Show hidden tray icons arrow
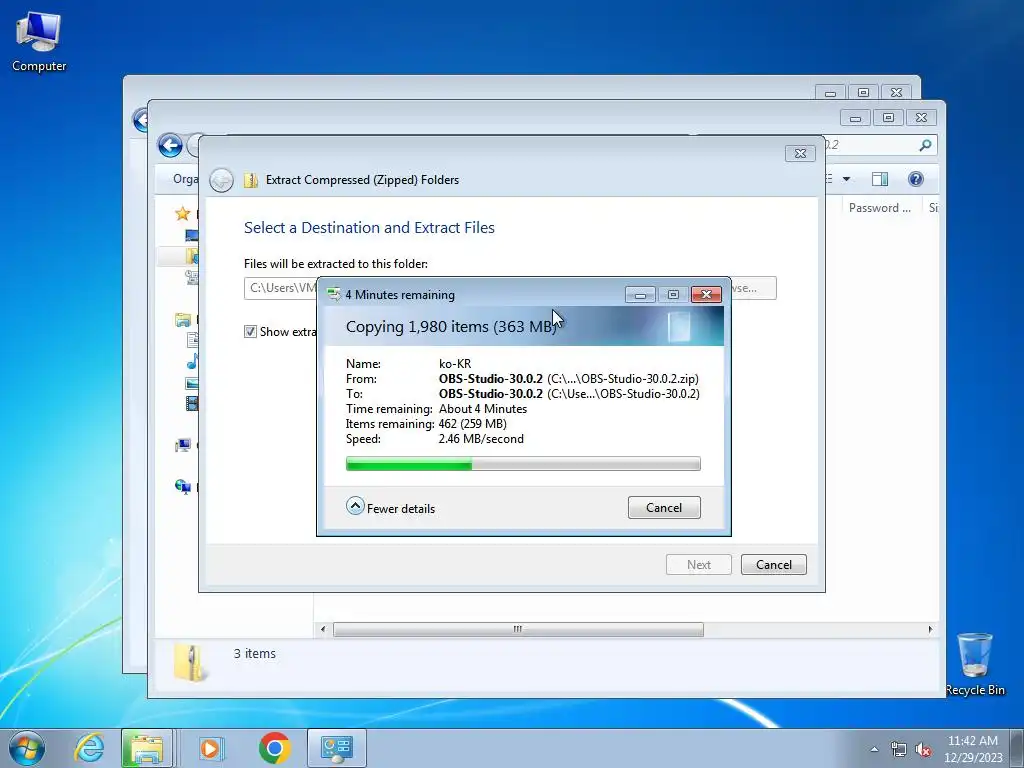The image size is (1024, 768). point(874,749)
